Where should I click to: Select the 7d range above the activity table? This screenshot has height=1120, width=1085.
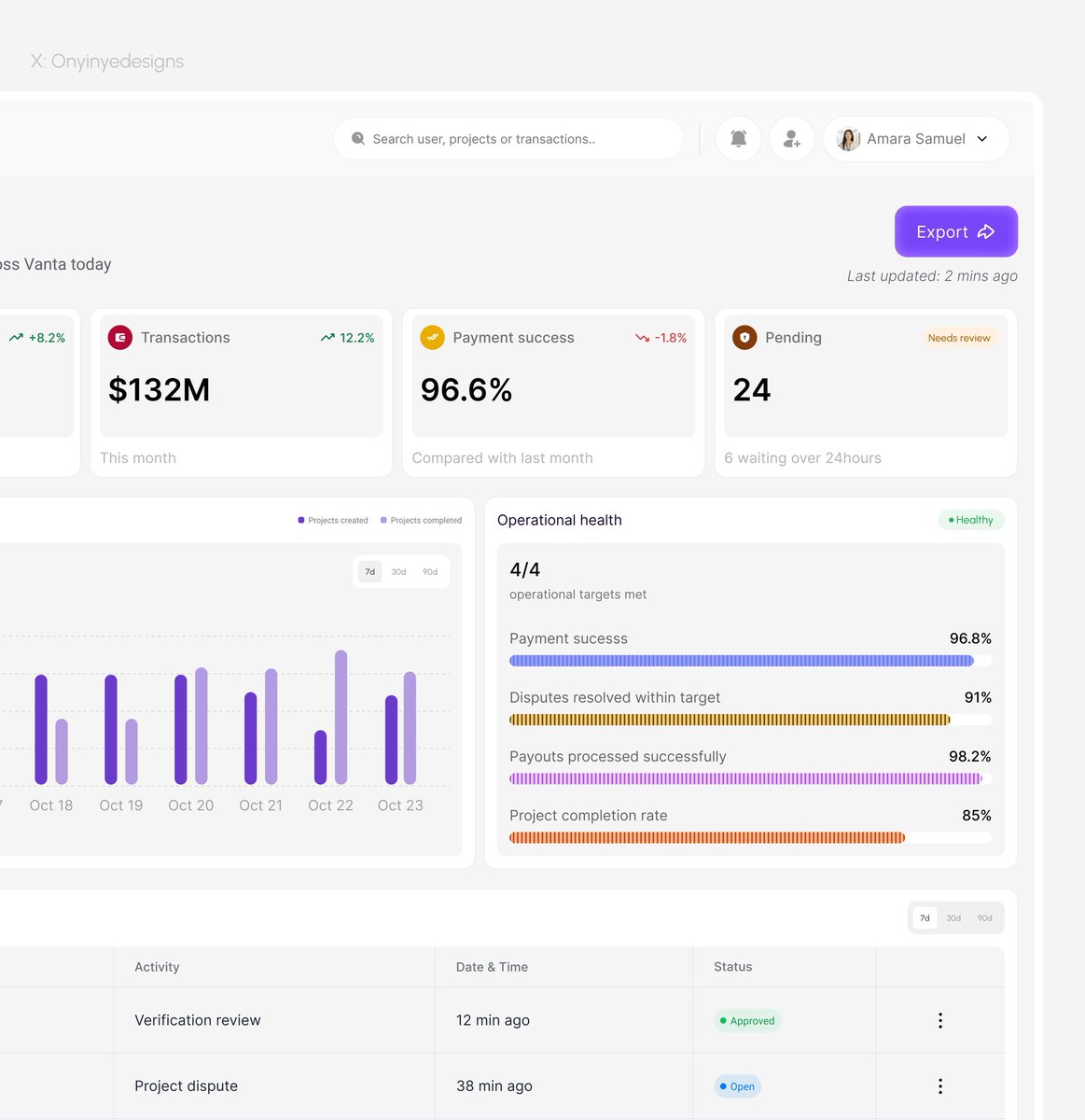pyautogui.click(x=925, y=918)
